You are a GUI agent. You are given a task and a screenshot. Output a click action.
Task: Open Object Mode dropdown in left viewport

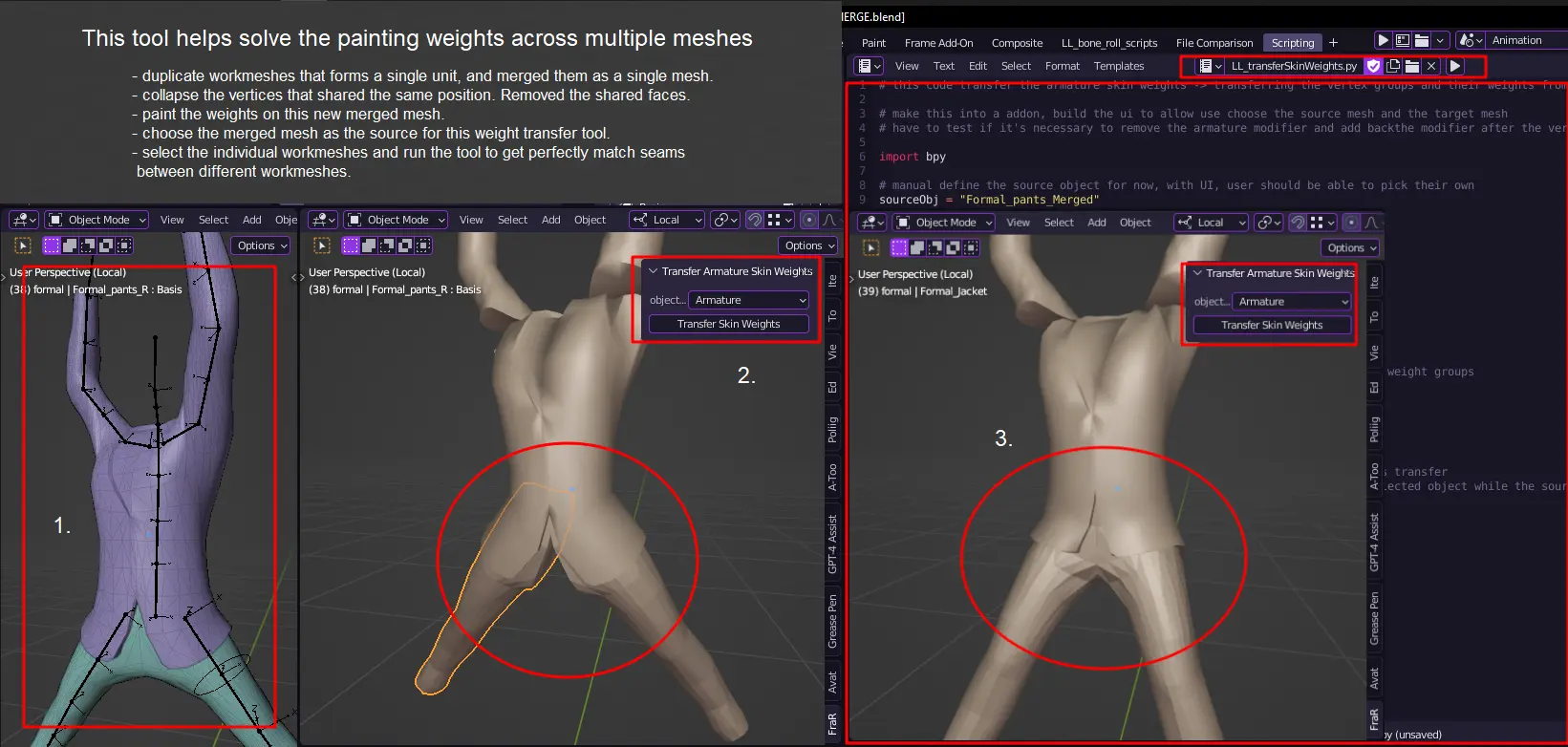pos(97,220)
